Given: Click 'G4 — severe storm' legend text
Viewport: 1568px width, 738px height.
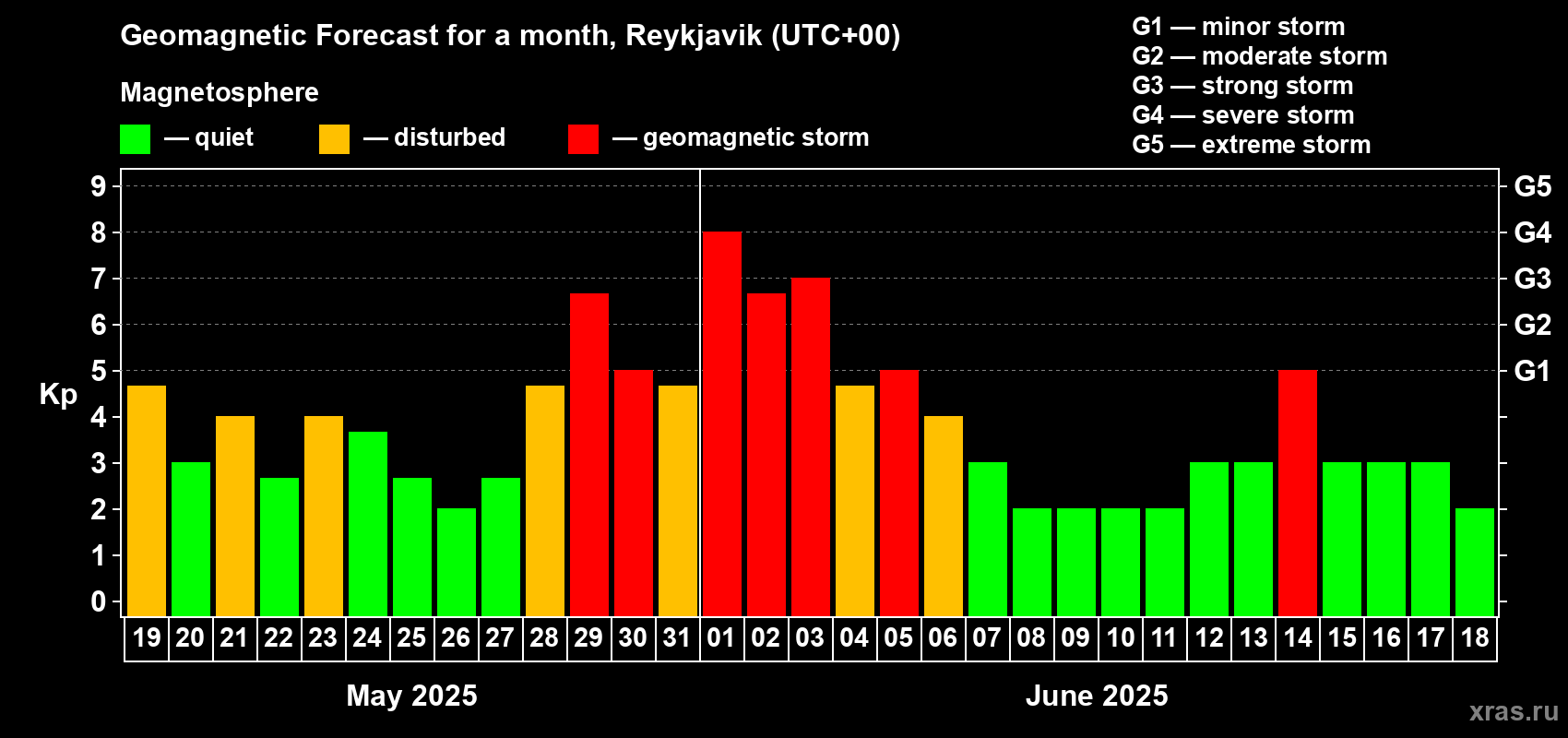Looking at the screenshot, I should [1243, 115].
